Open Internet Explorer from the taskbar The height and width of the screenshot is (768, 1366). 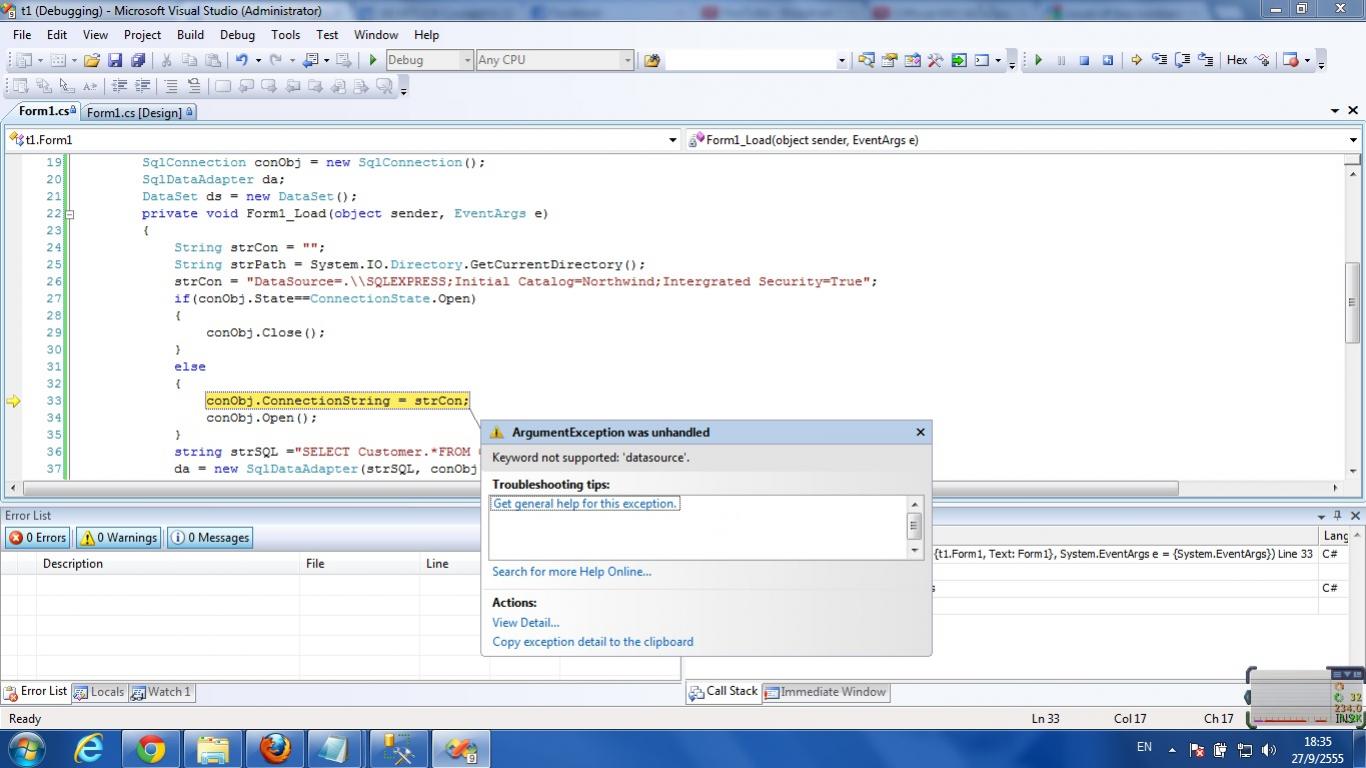[89, 748]
